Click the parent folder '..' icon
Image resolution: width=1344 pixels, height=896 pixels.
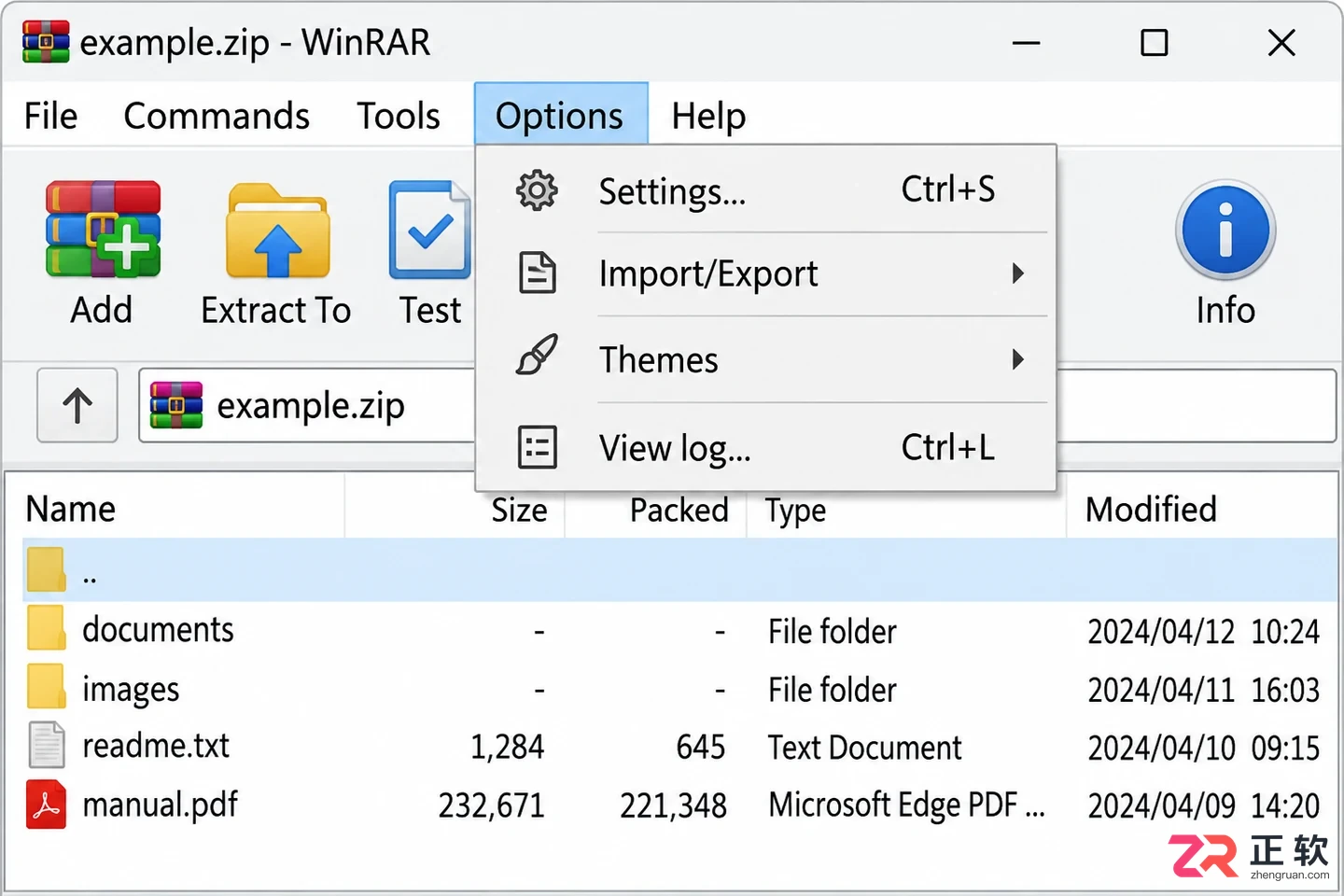pyautogui.click(x=46, y=569)
